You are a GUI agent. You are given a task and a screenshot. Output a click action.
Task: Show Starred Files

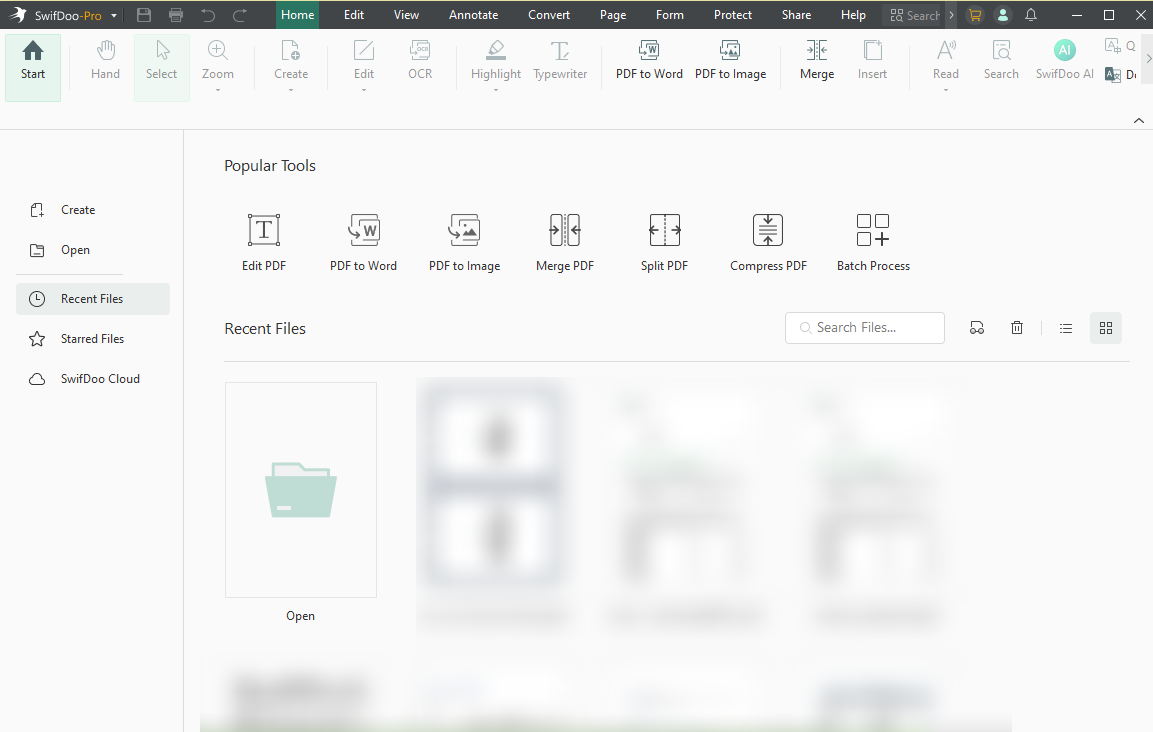(x=93, y=339)
